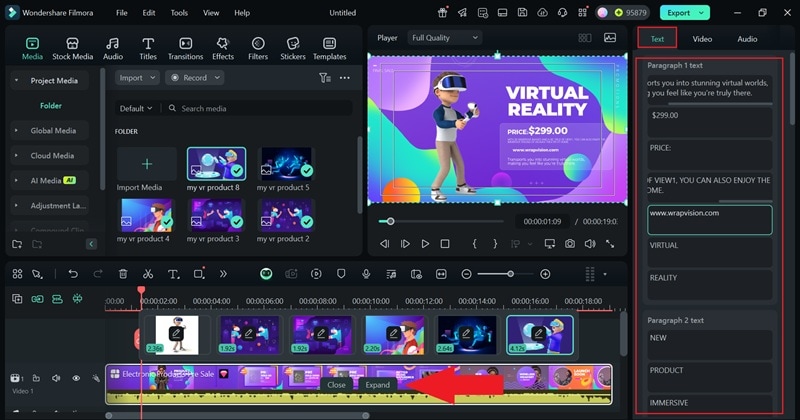The width and height of the screenshot is (800, 420).
Task: Open the Export dropdown arrow
Action: point(702,13)
